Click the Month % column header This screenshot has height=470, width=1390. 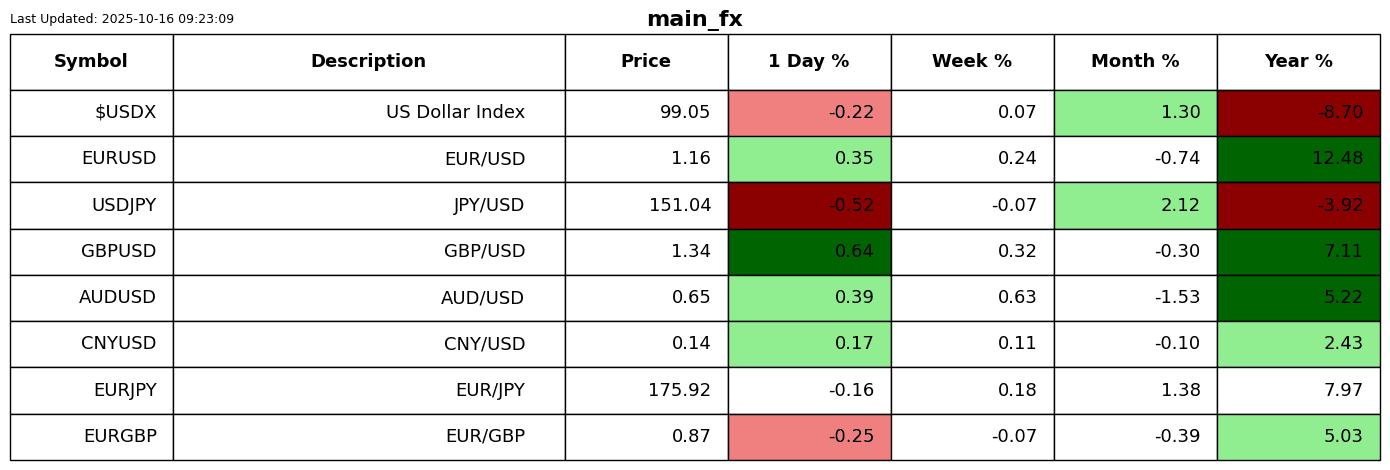[x=1135, y=62]
